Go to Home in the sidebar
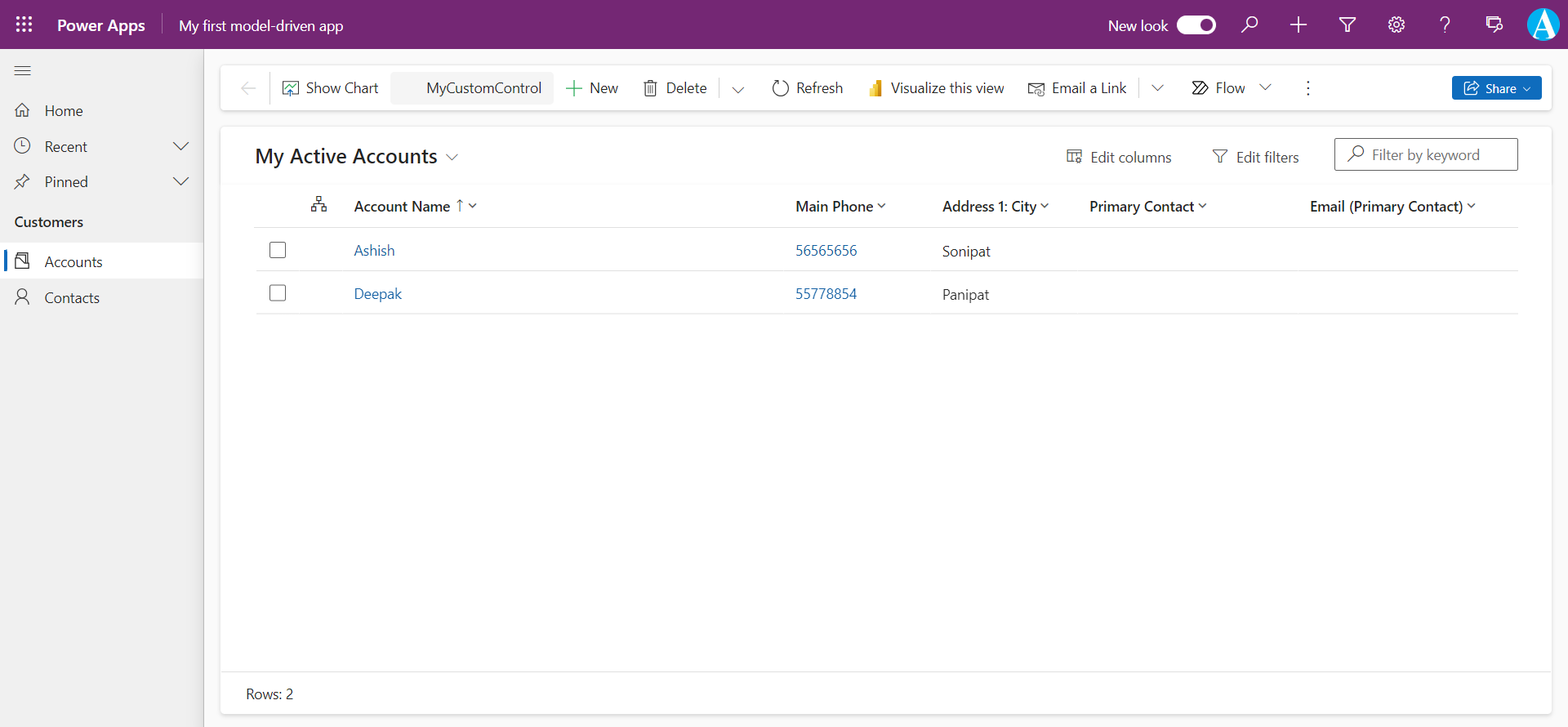 click(64, 111)
